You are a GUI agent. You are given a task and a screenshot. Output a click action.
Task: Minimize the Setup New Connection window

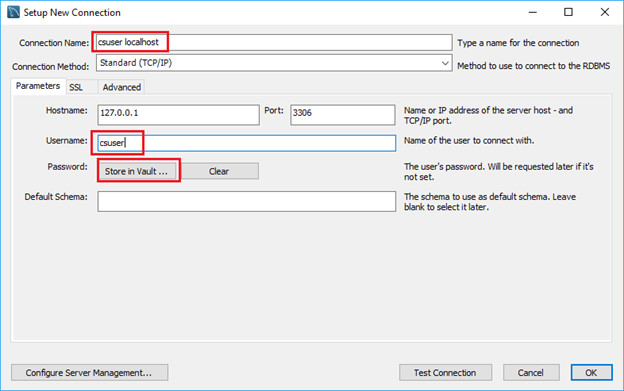tap(532, 12)
